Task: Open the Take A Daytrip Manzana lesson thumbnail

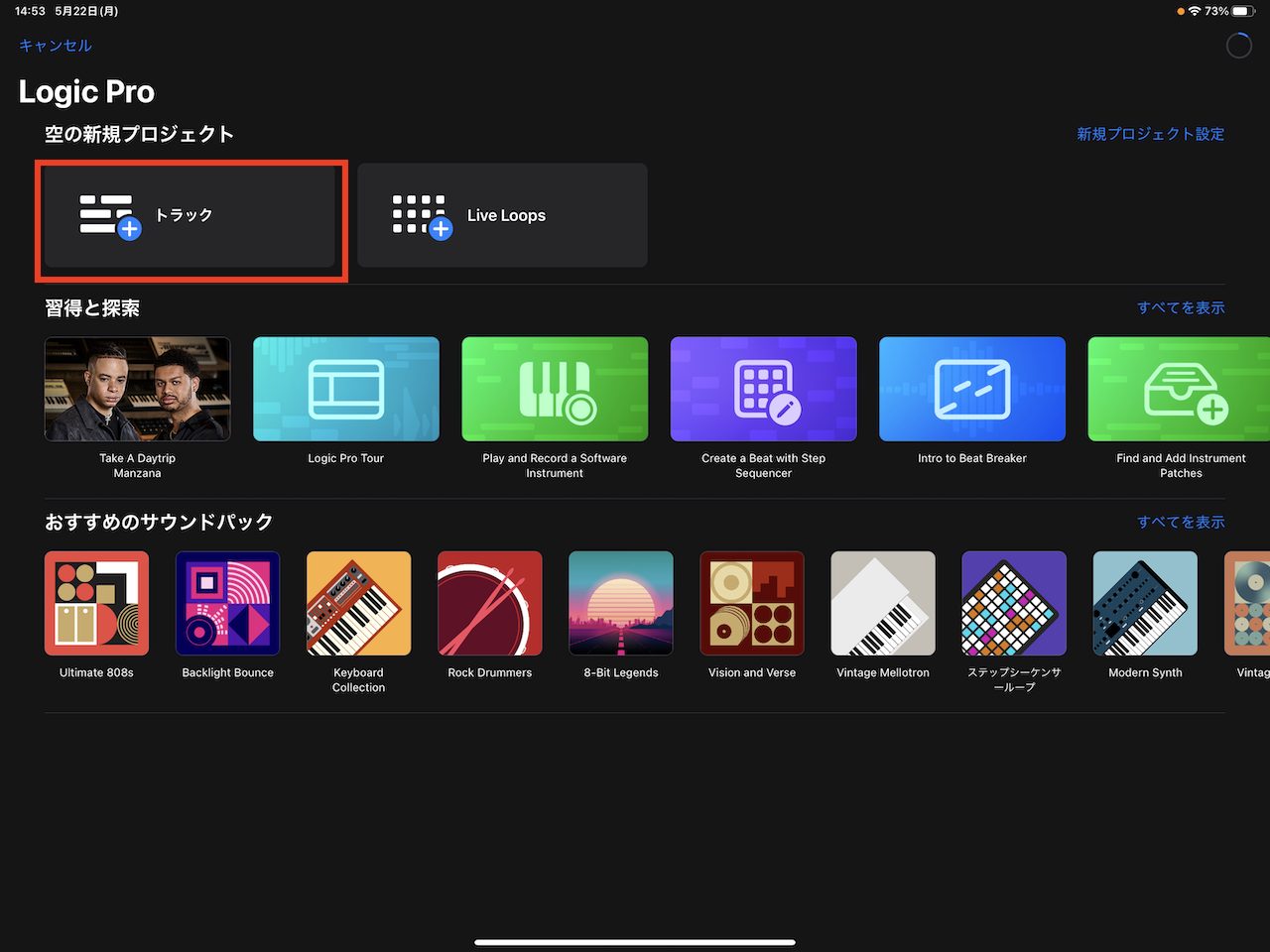Action: (x=138, y=389)
